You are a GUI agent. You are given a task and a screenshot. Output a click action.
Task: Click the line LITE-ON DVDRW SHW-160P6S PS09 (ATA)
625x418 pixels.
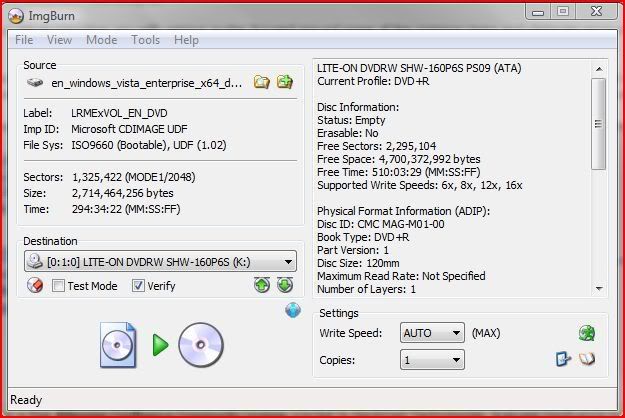[x=419, y=68]
